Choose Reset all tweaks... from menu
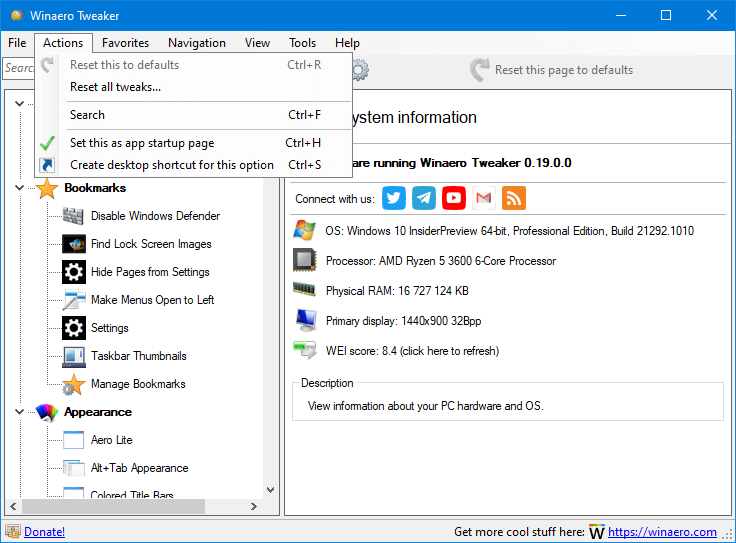The width and height of the screenshot is (736, 543). 194,87
